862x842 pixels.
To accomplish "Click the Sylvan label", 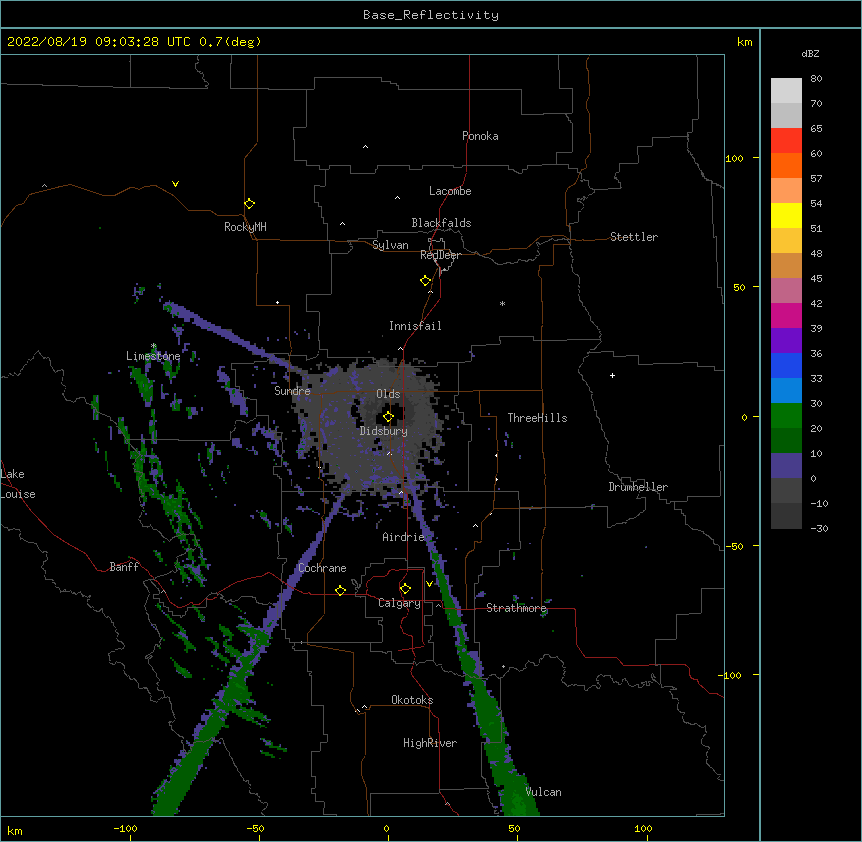I will [390, 245].
